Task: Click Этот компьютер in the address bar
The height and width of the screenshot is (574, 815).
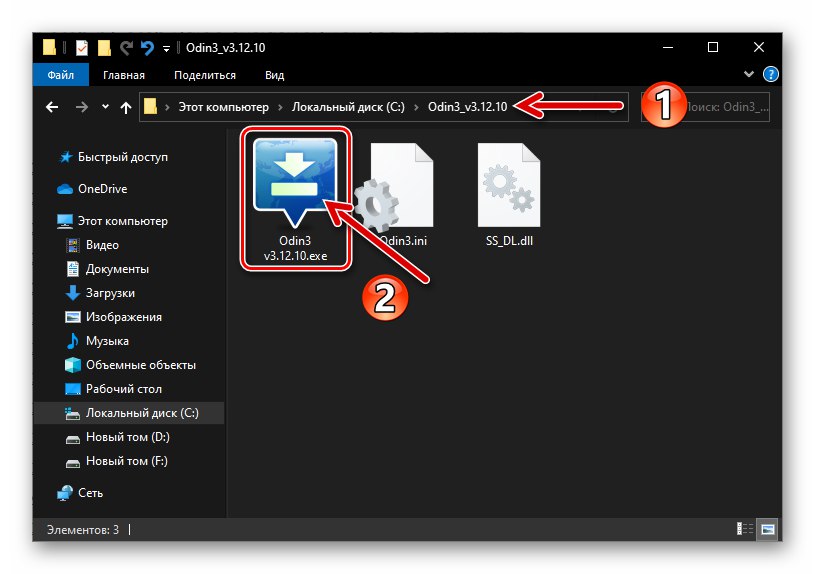Action: 224,107
